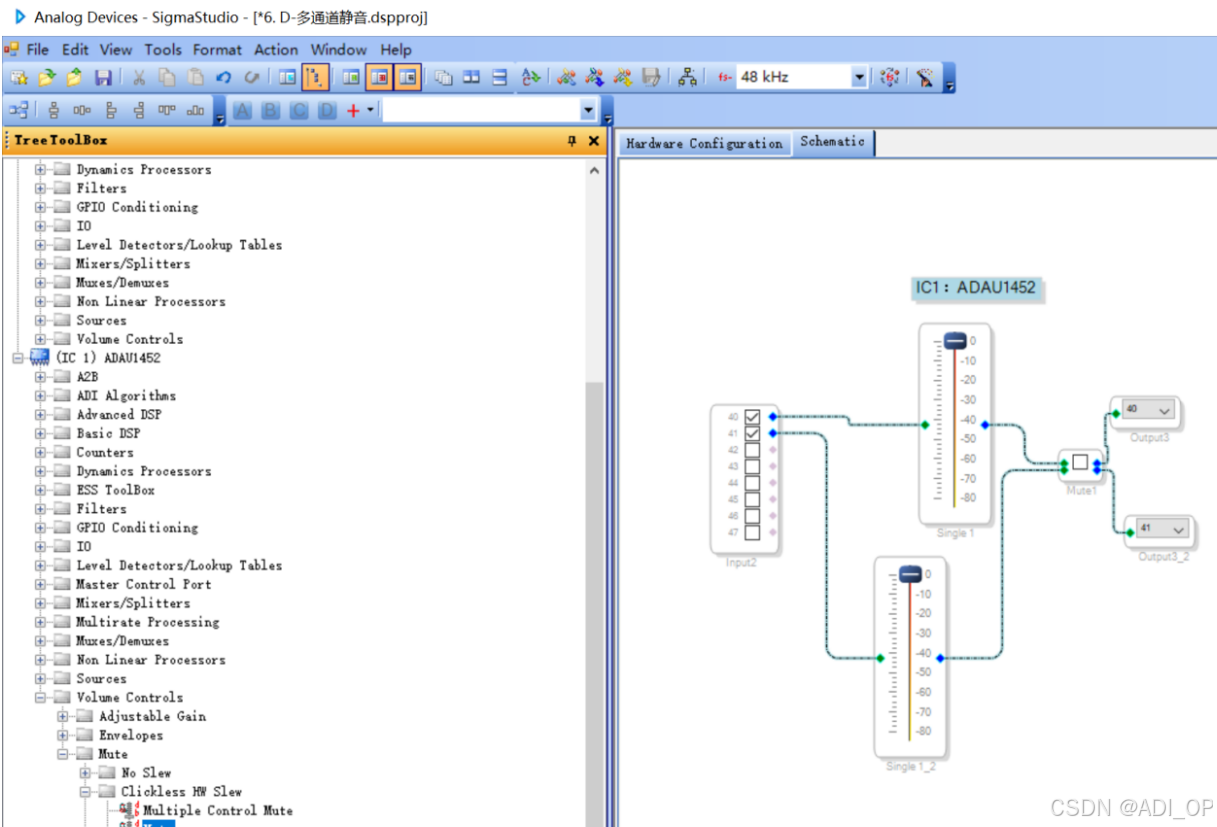Open the empty combo box on second toolbar

point(588,111)
